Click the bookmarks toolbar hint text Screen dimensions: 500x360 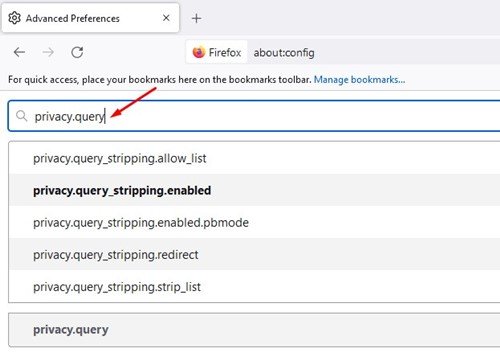(x=160, y=80)
